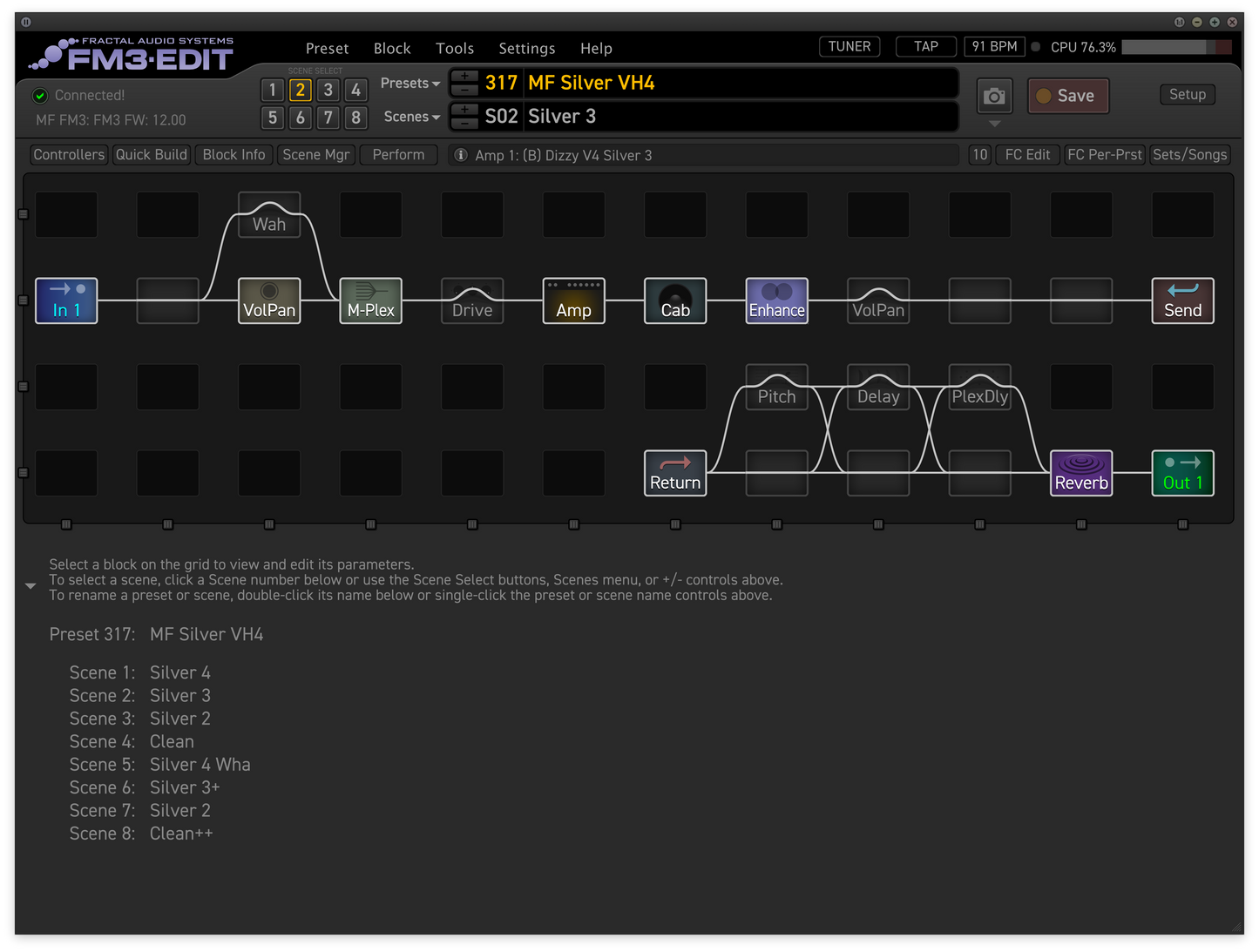Click shunt block between In 1 and VolPan
This screenshot has height=952, width=1259.
pos(168,300)
